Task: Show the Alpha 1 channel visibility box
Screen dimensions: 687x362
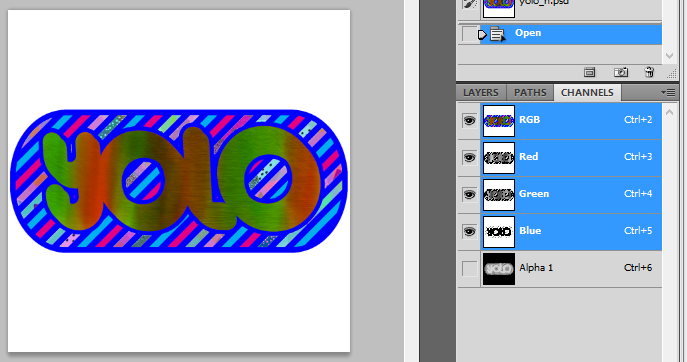Action: coord(469,269)
